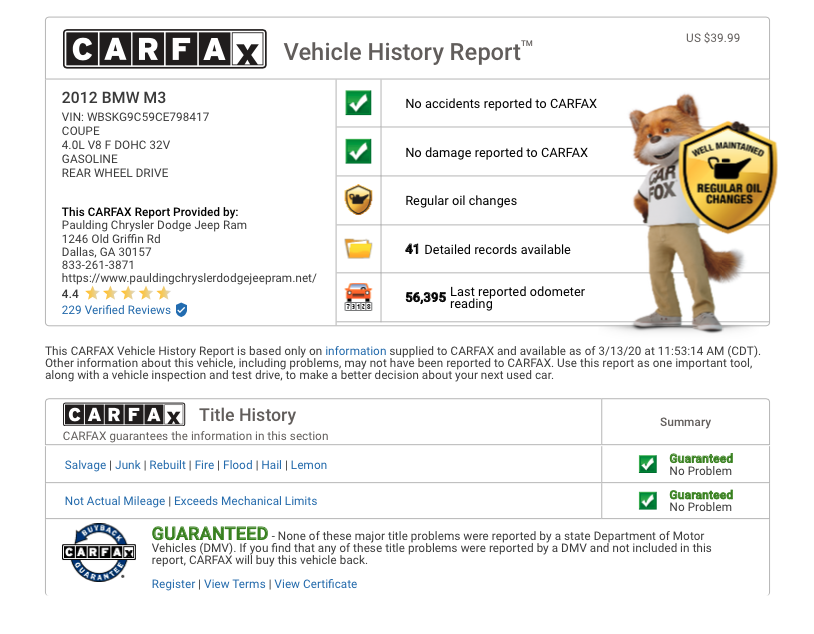Viewport: 814px width, 634px height.
Task: Follow the 'information' hyperlink in the disclaimer
Action: 356,351
